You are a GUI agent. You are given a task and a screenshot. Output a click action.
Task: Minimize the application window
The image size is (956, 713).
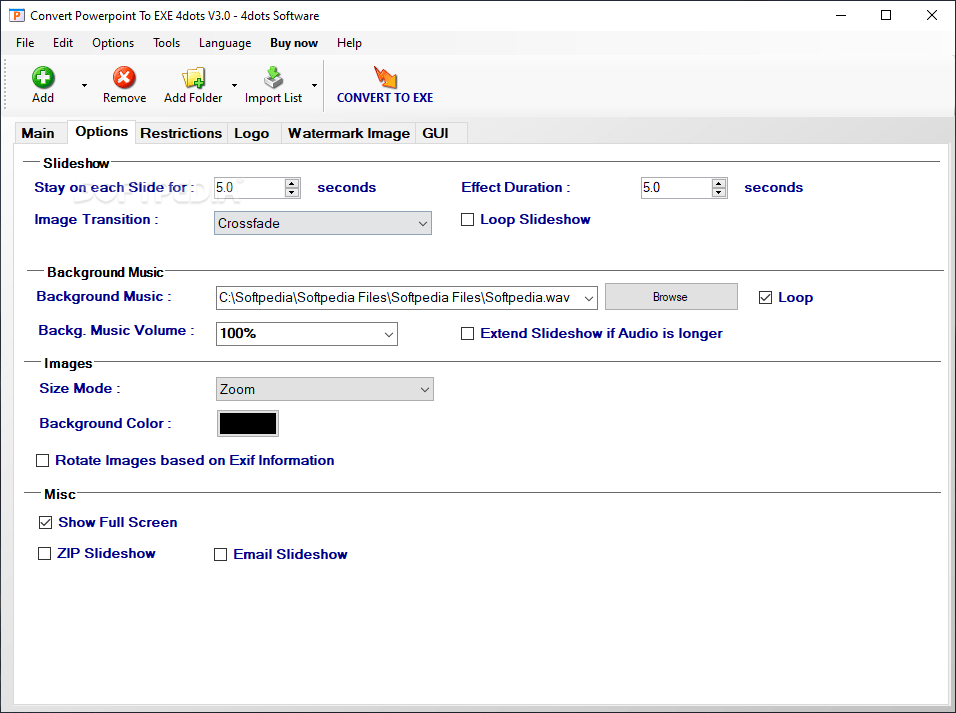[841, 15]
